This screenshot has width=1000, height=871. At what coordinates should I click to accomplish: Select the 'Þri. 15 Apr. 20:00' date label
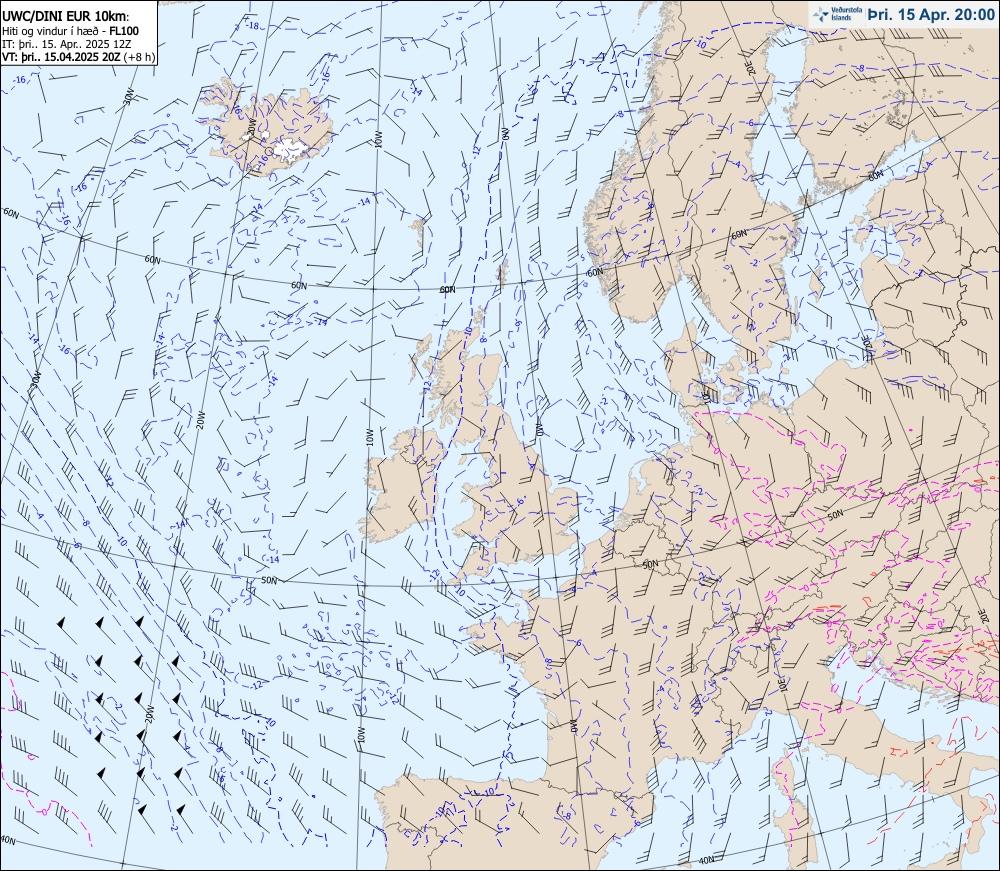pyautogui.click(x=930, y=14)
